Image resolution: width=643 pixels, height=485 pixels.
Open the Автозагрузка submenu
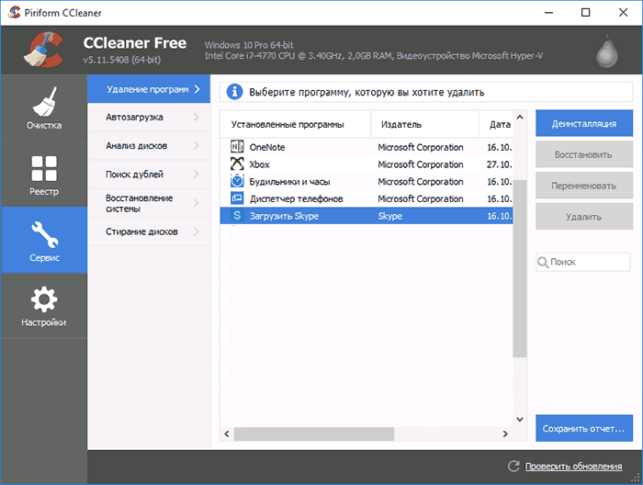point(149,117)
